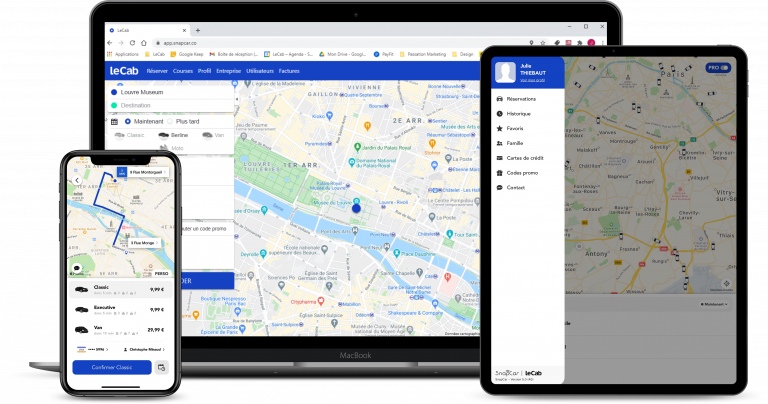768x404 pixels.
Task: Open the Maintenant dropdown on the tablet
Action: 714,304
